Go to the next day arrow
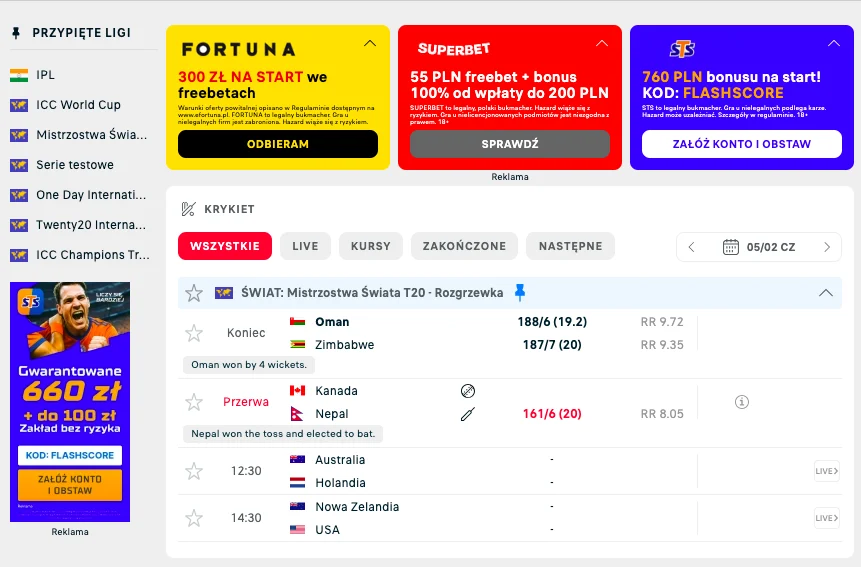 [827, 247]
